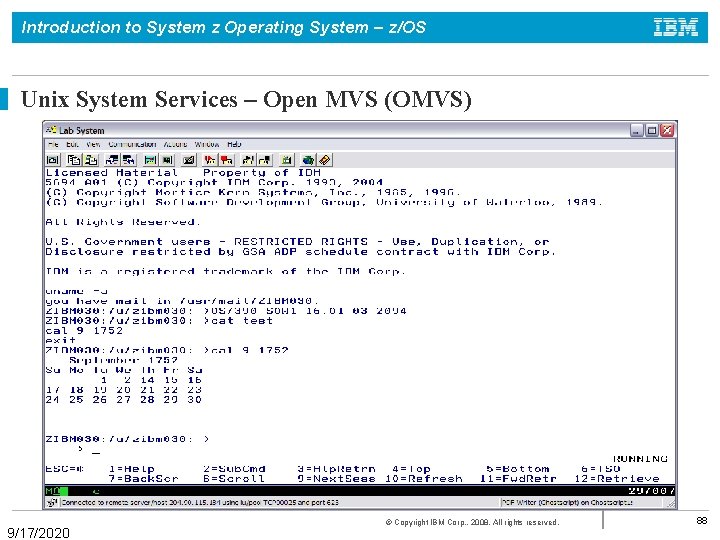Click the Copy toolbar icon
Viewport: 720px width, 540px height.
73,160
